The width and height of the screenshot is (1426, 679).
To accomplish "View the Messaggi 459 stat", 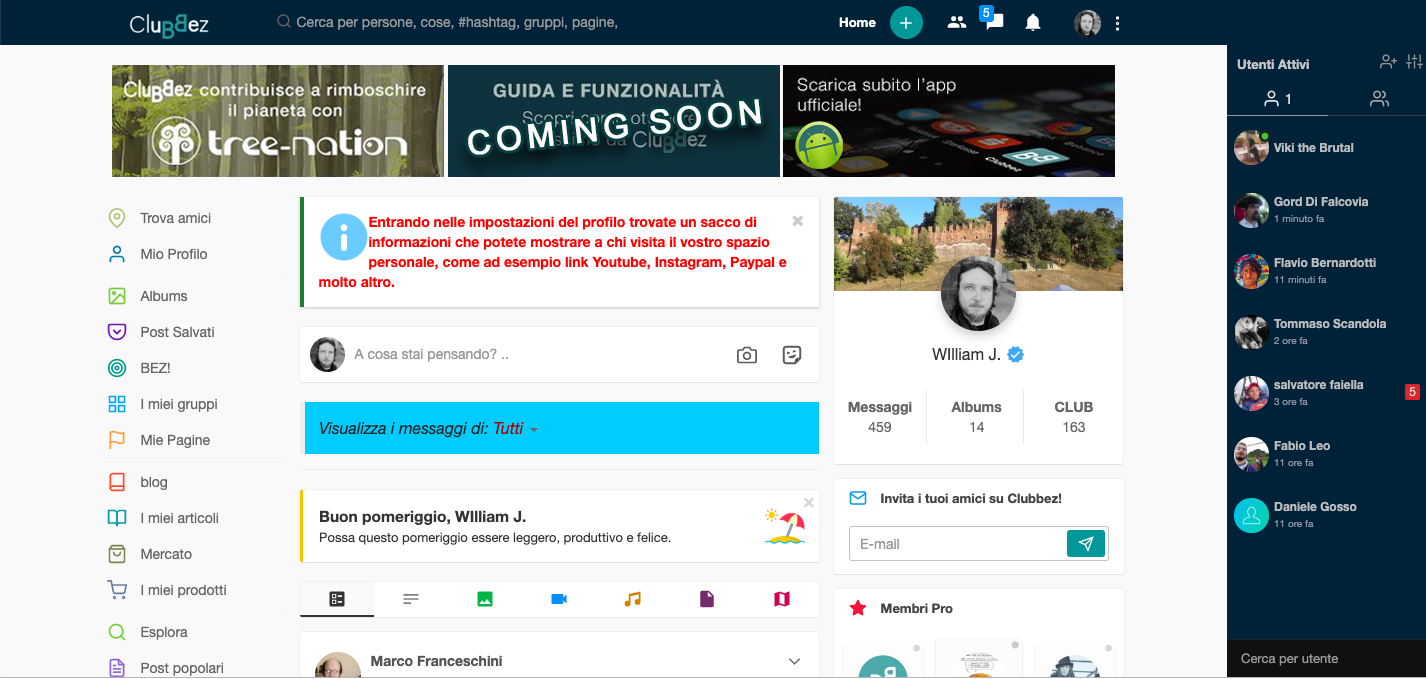I will [880, 417].
